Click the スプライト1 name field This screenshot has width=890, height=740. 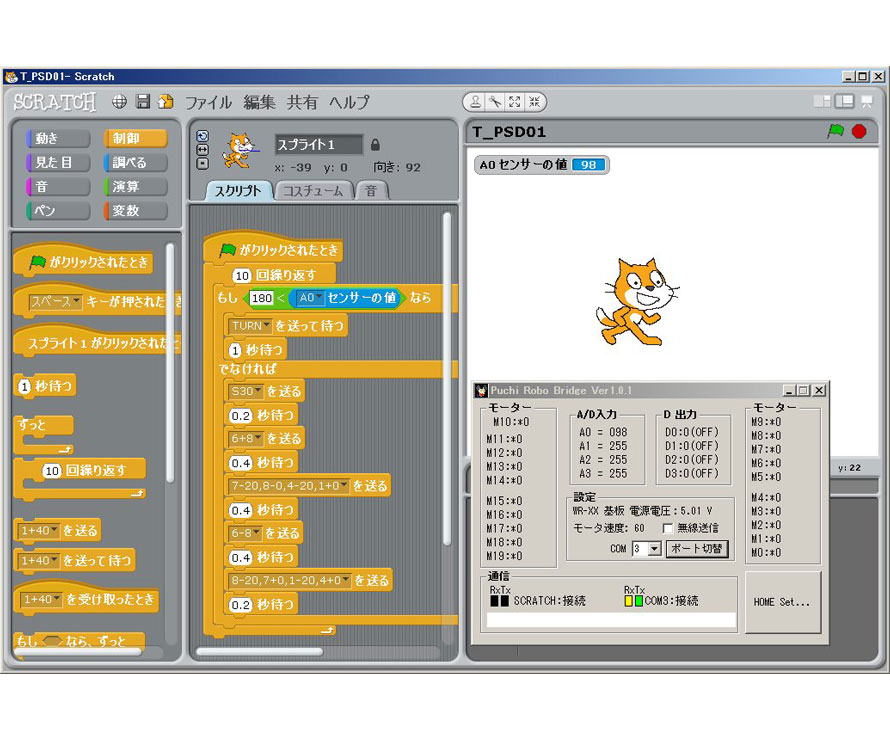coord(318,145)
